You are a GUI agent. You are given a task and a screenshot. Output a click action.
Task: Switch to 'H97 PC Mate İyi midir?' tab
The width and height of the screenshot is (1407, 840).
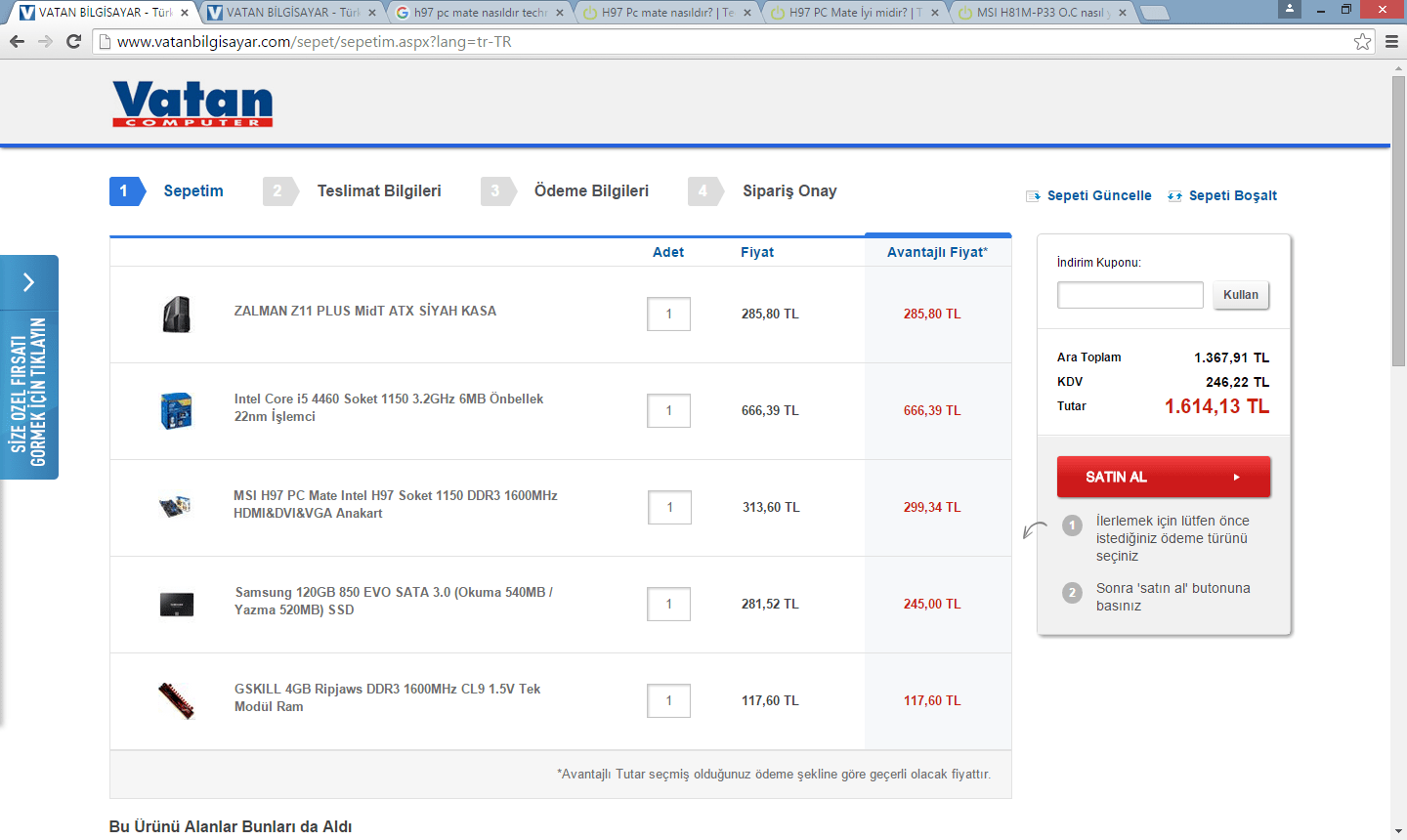click(854, 13)
